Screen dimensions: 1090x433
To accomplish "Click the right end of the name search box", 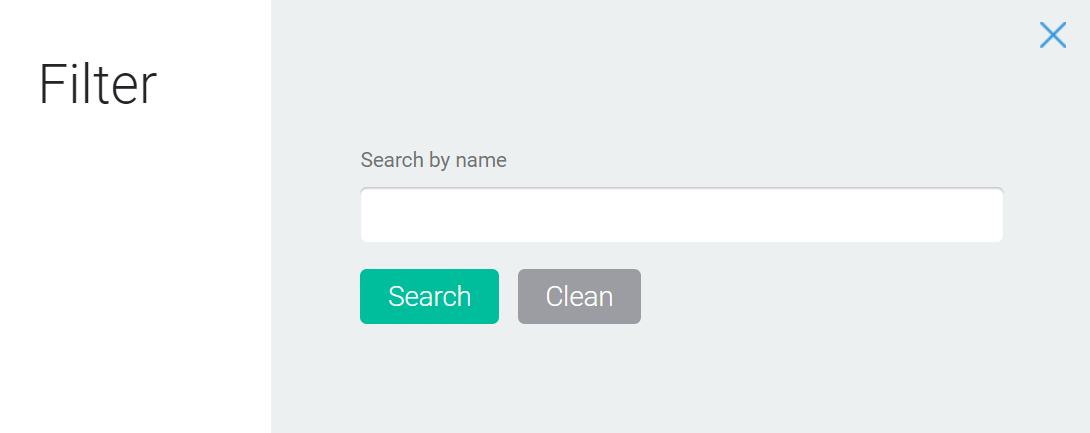I will pyautogui.click(x=987, y=215).
